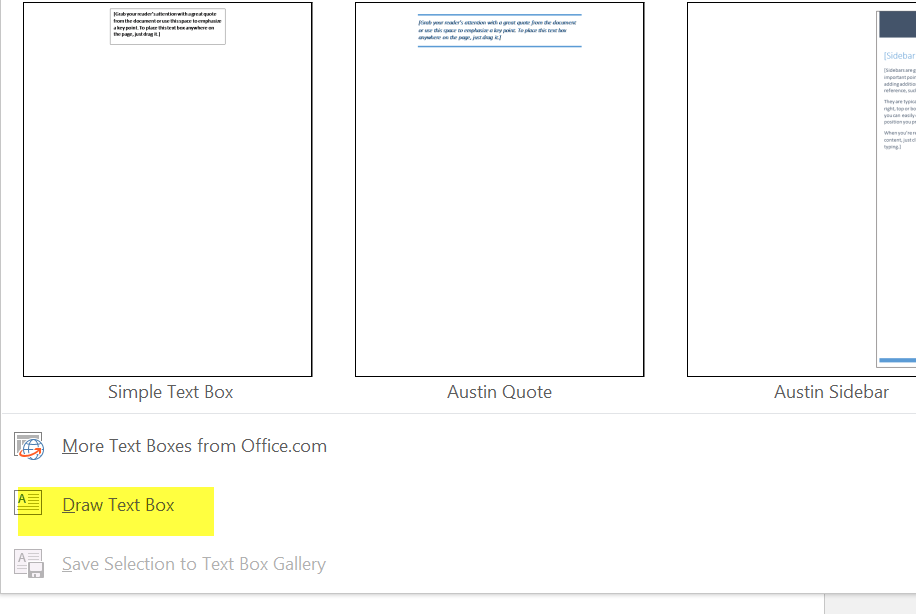This screenshot has width=916, height=614.
Task: Select the Simple Text Box thumbnail
Action: pyautogui.click(x=168, y=189)
